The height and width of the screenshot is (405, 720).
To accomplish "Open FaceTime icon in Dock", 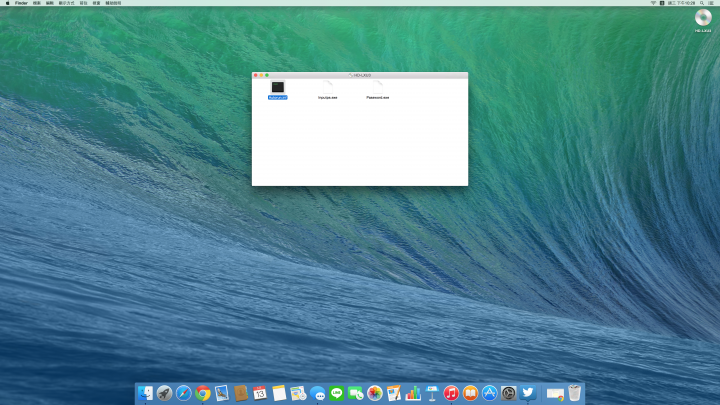I will point(355,393).
